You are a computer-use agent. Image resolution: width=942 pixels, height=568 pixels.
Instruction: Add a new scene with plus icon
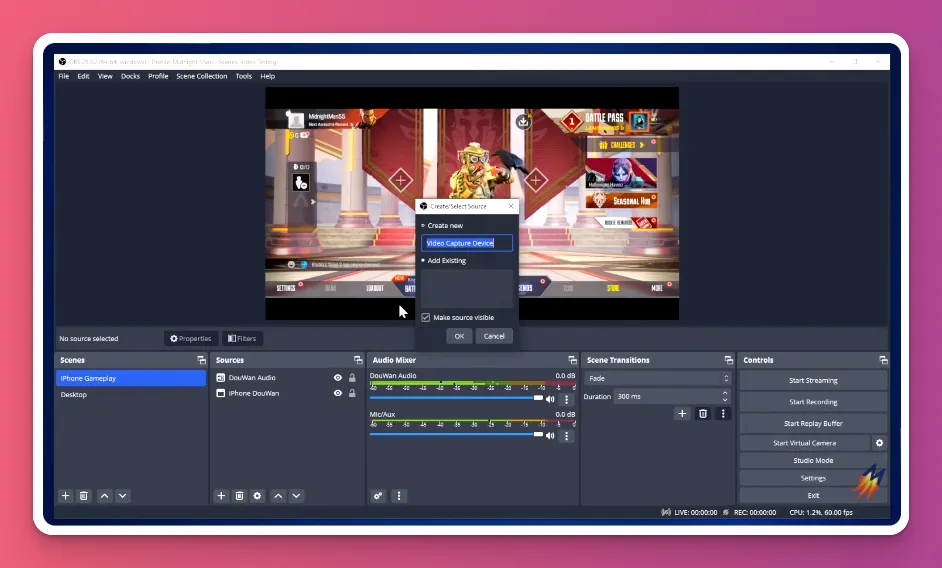65,496
